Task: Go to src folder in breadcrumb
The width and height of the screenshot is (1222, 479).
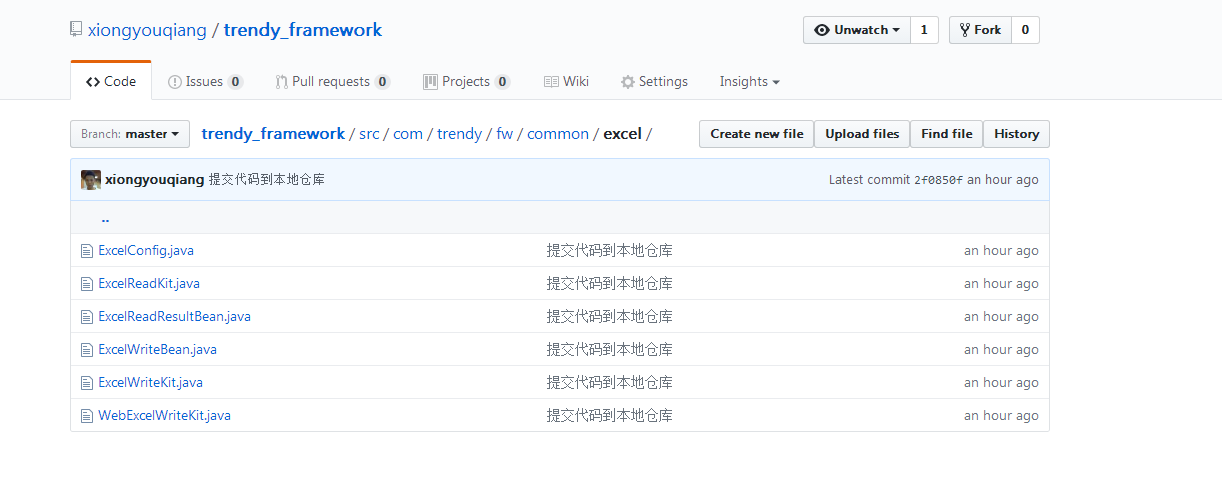Action: [x=369, y=134]
